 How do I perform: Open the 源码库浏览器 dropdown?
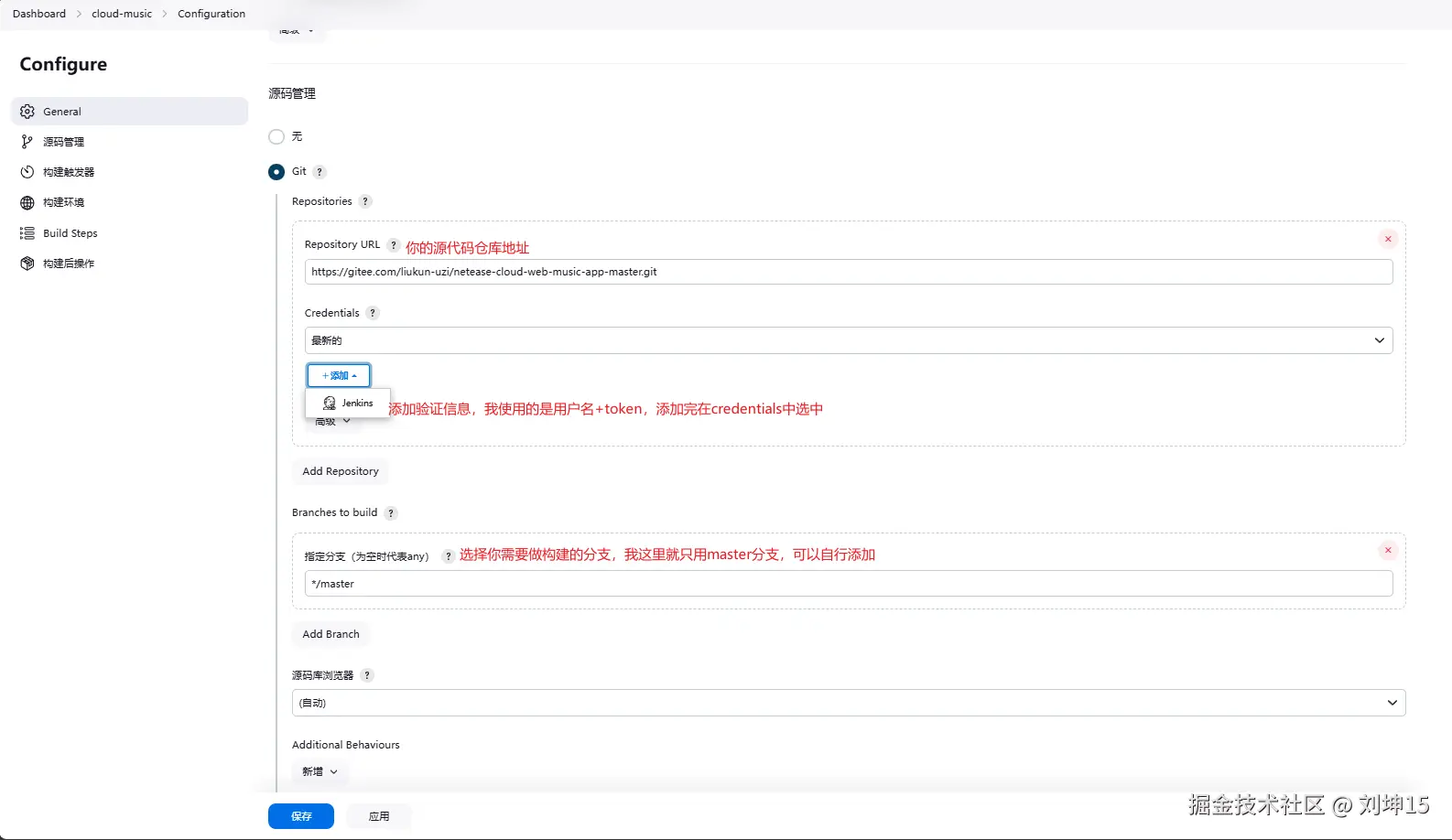(849, 703)
